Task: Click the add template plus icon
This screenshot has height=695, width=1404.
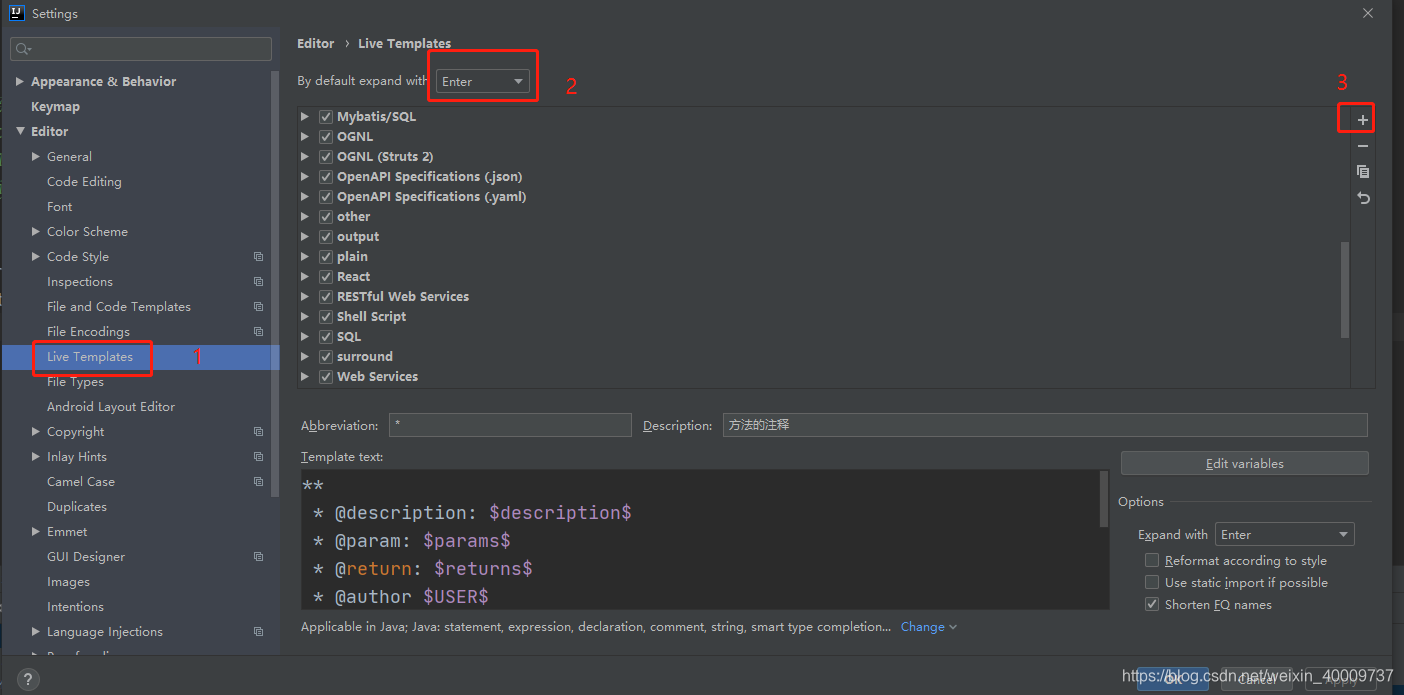Action: tap(1363, 120)
